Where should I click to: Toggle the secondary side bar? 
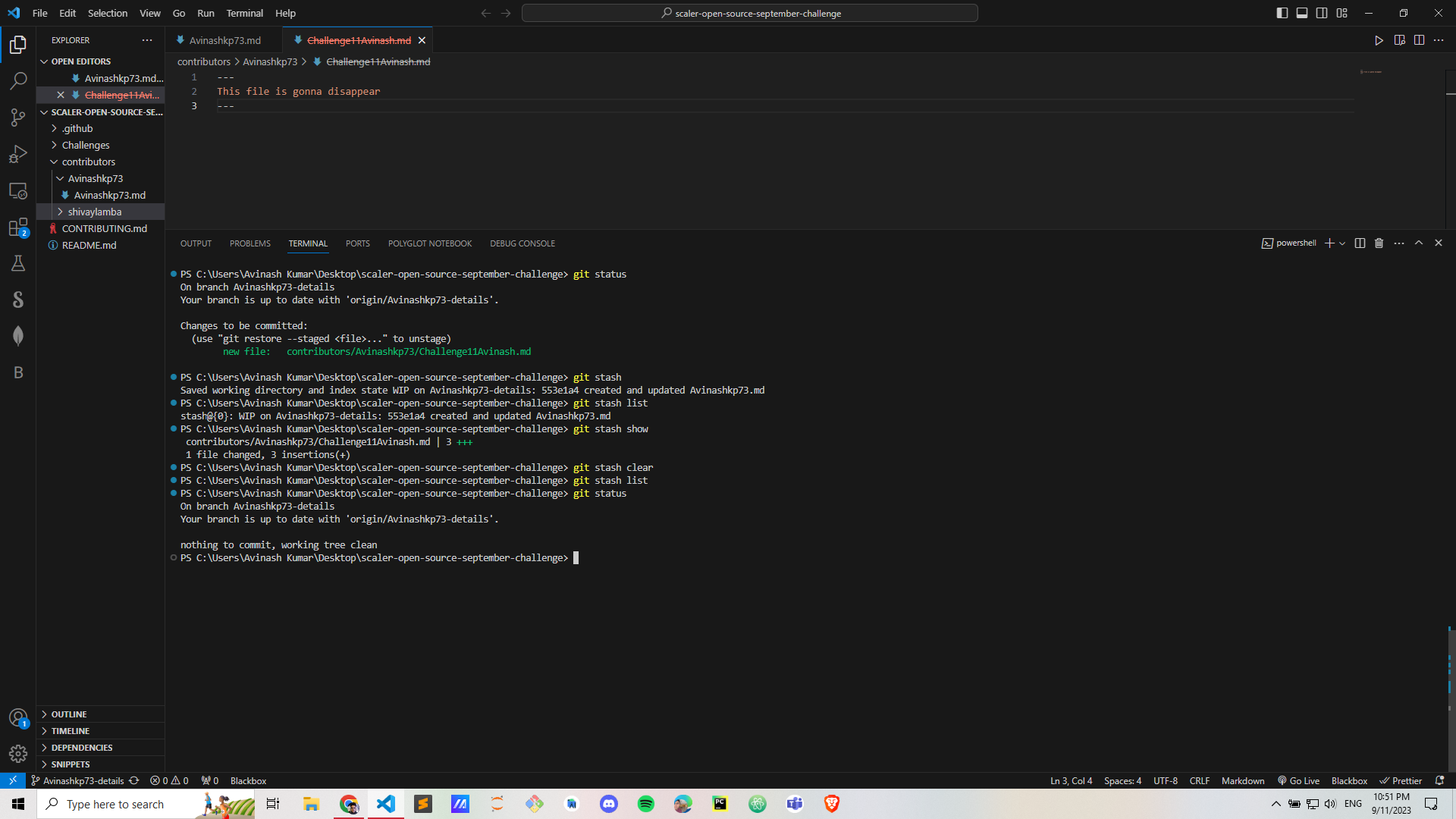coord(1322,13)
